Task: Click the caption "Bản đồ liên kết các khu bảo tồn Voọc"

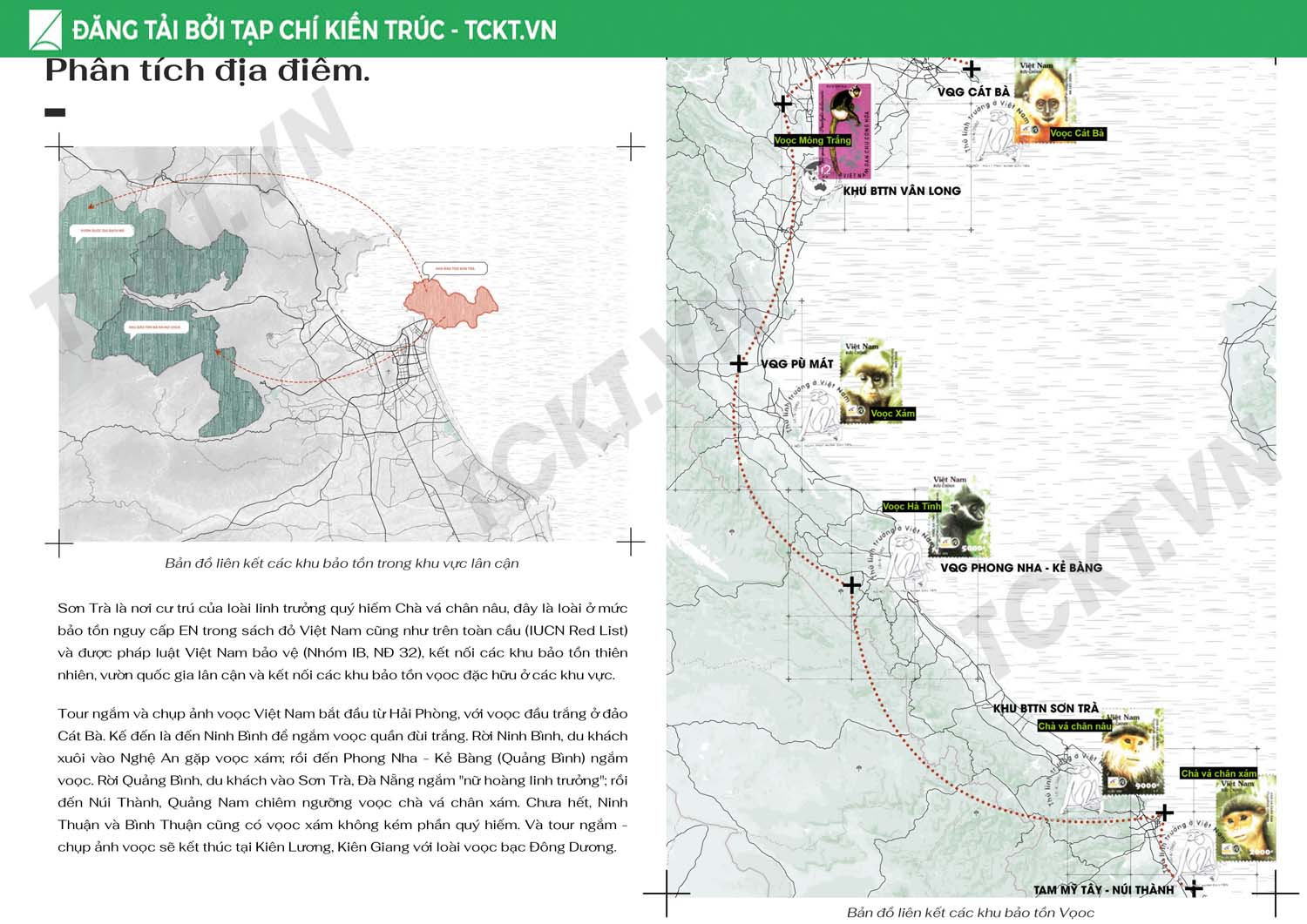Action: [x=971, y=913]
